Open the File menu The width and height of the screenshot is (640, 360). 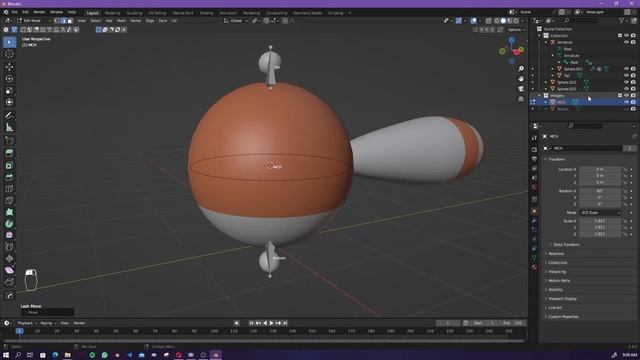click(x=15, y=13)
